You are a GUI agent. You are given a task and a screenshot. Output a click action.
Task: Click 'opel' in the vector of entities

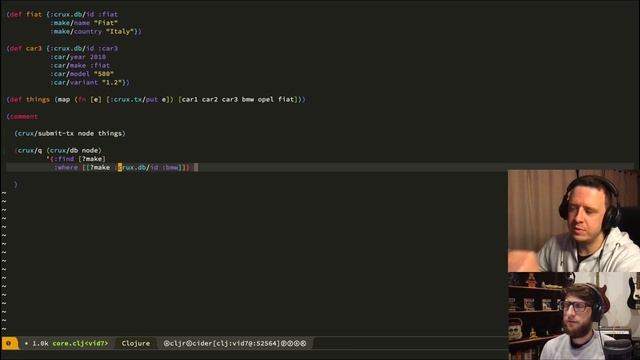pos(266,100)
